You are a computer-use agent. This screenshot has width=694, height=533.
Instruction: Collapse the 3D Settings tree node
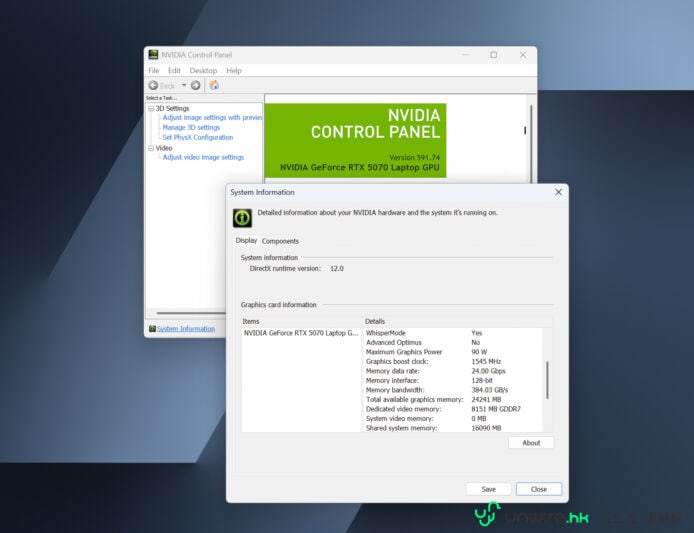pyautogui.click(x=151, y=108)
